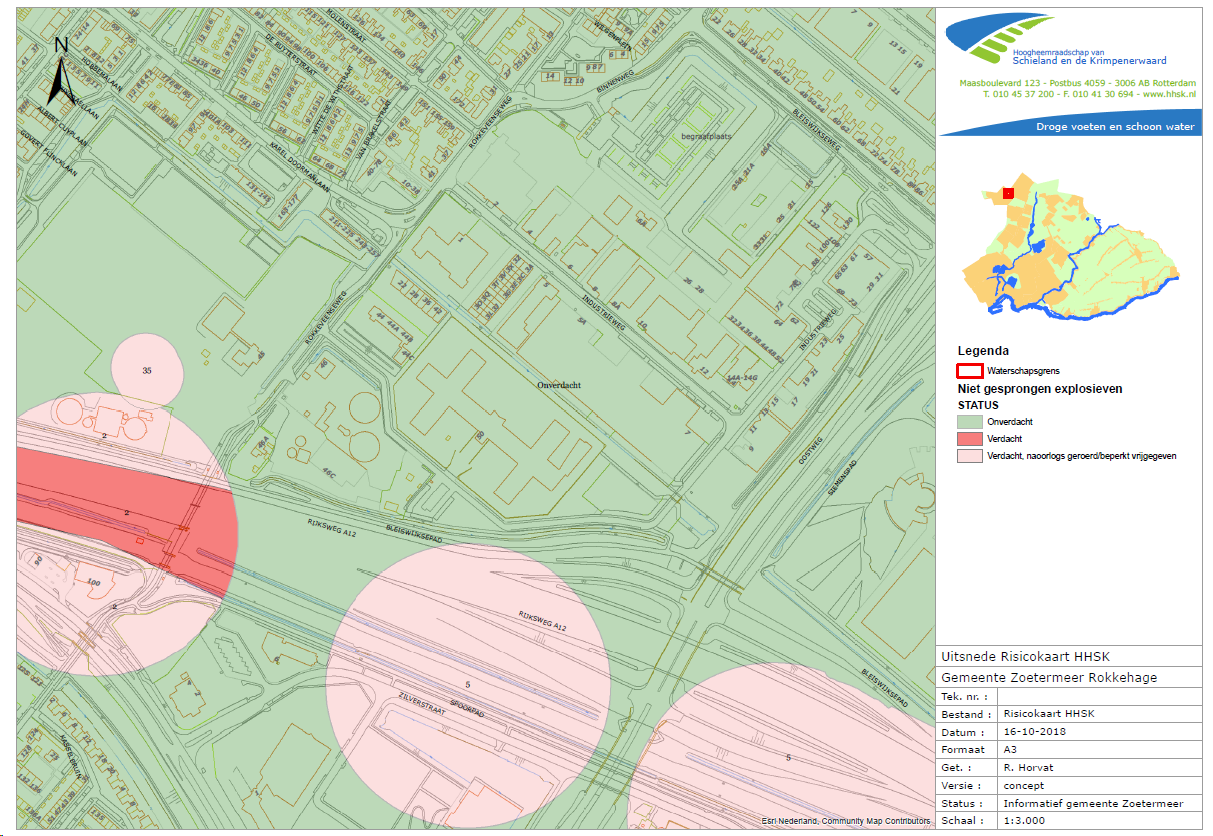This screenshot has height=836, width=1213.
Task: Click the Waterschapsgrens red outline legend symbol
Action: coord(971,370)
